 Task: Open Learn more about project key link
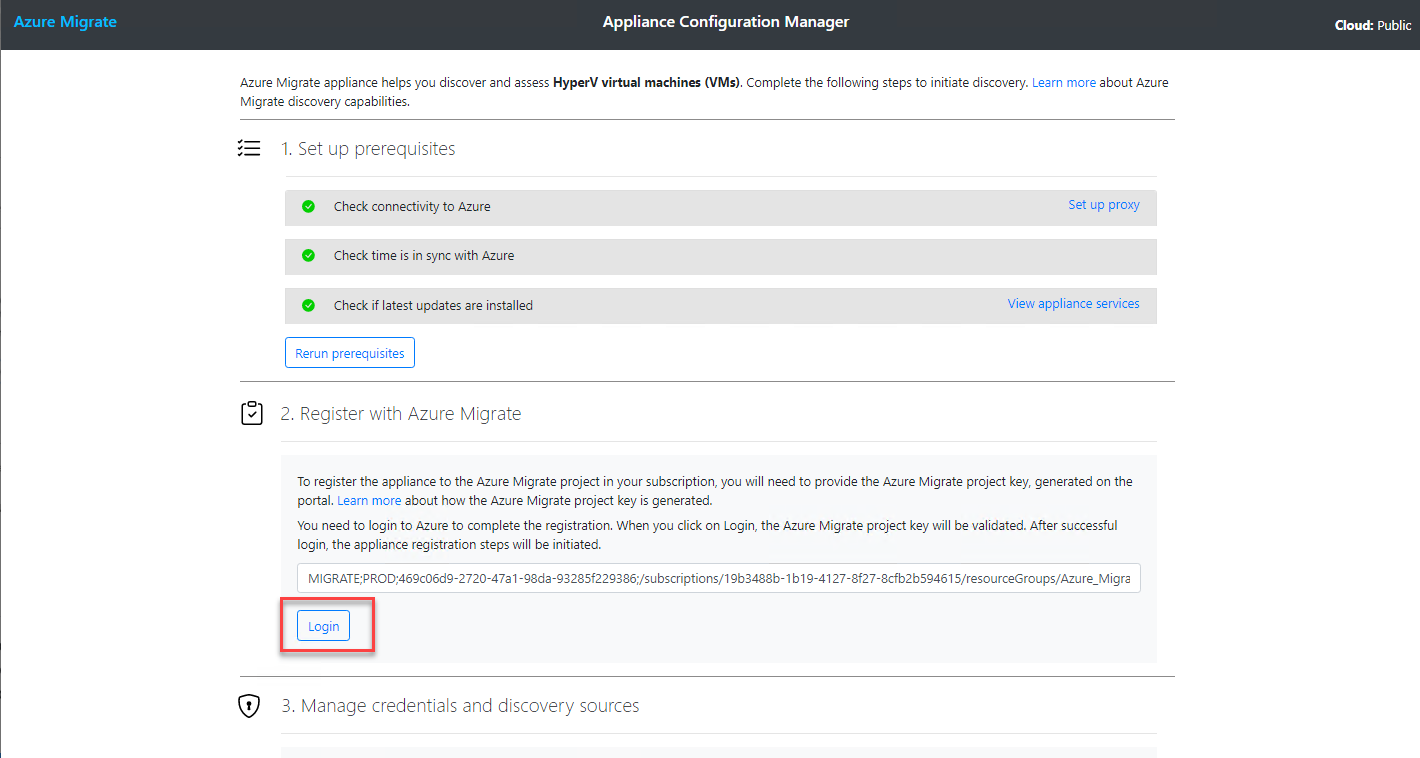click(x=369, y=500)
